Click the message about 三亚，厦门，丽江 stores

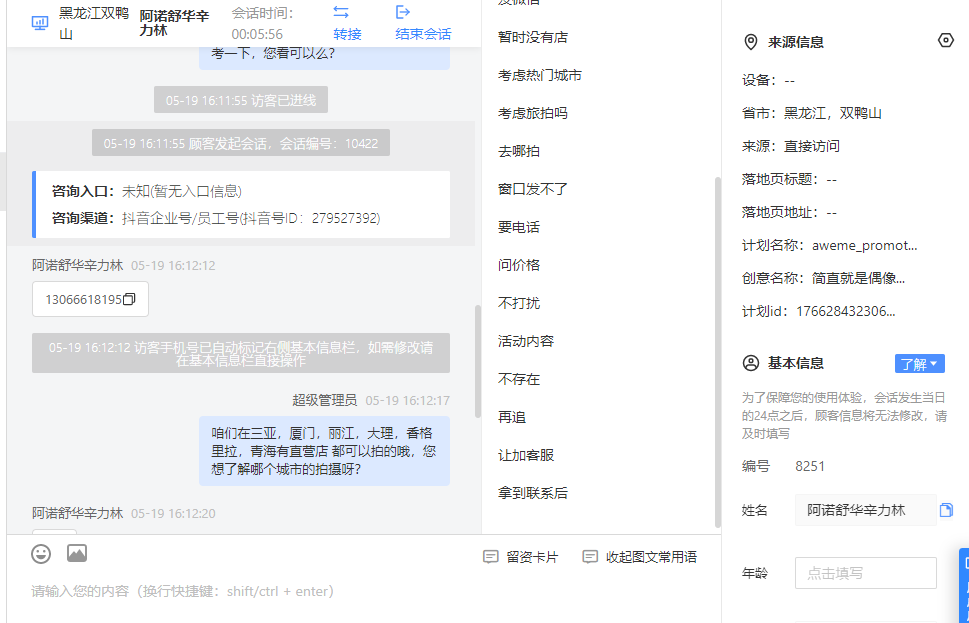click(324, 451)
